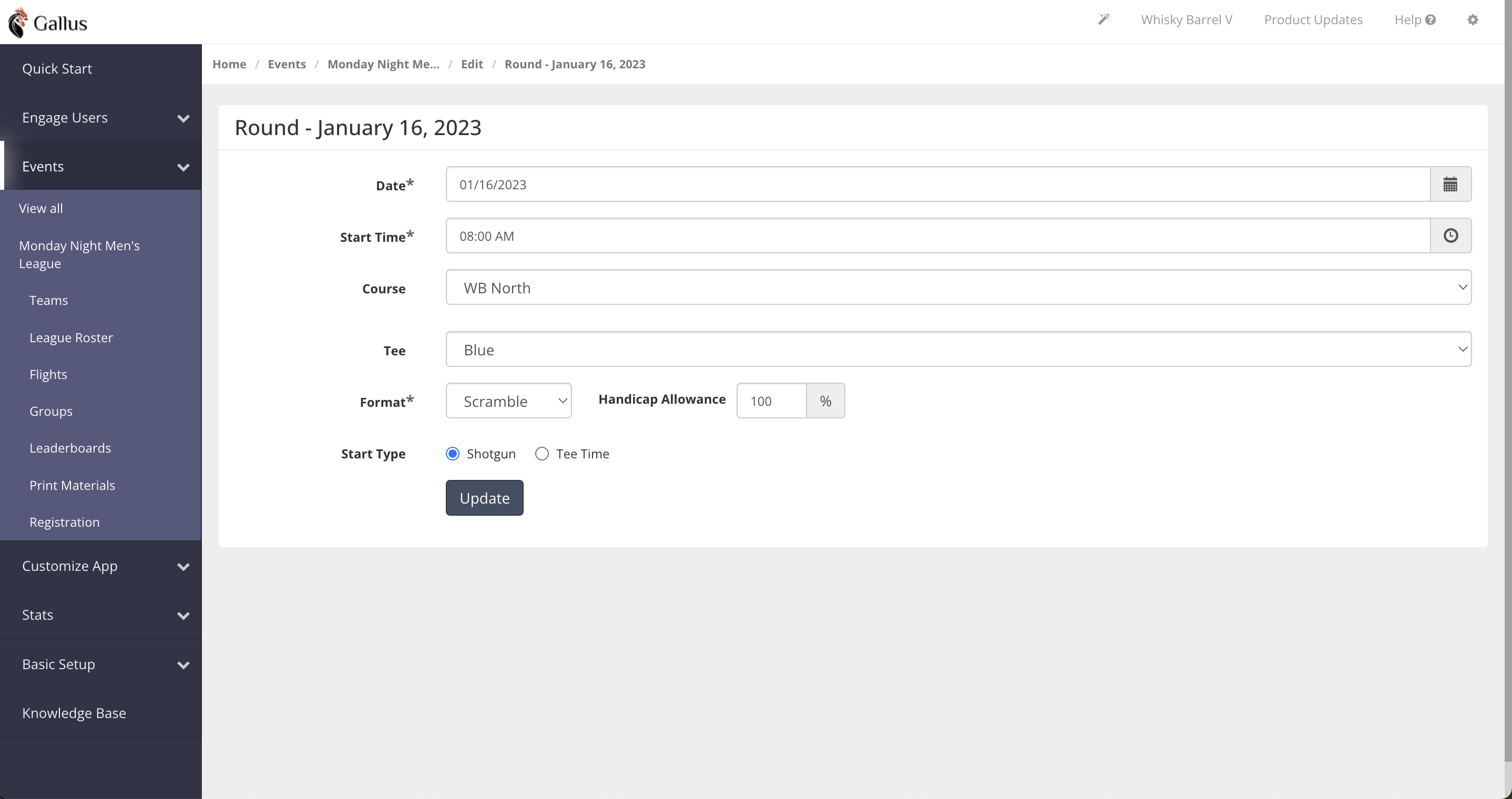Go to Teams in the sidebar
1512x799 pixels.
tap(49, 301)
